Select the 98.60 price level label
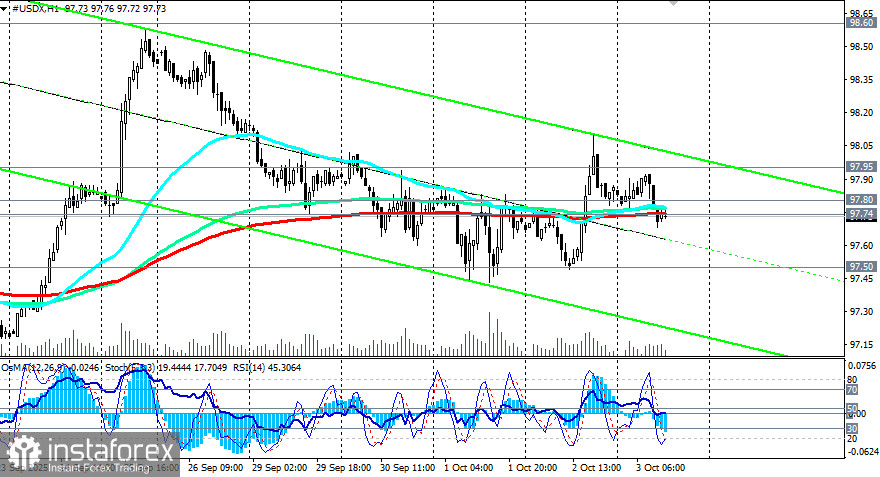Image resolution: width=880 pixels, height=477 pixels. click(x=861, y=23)
